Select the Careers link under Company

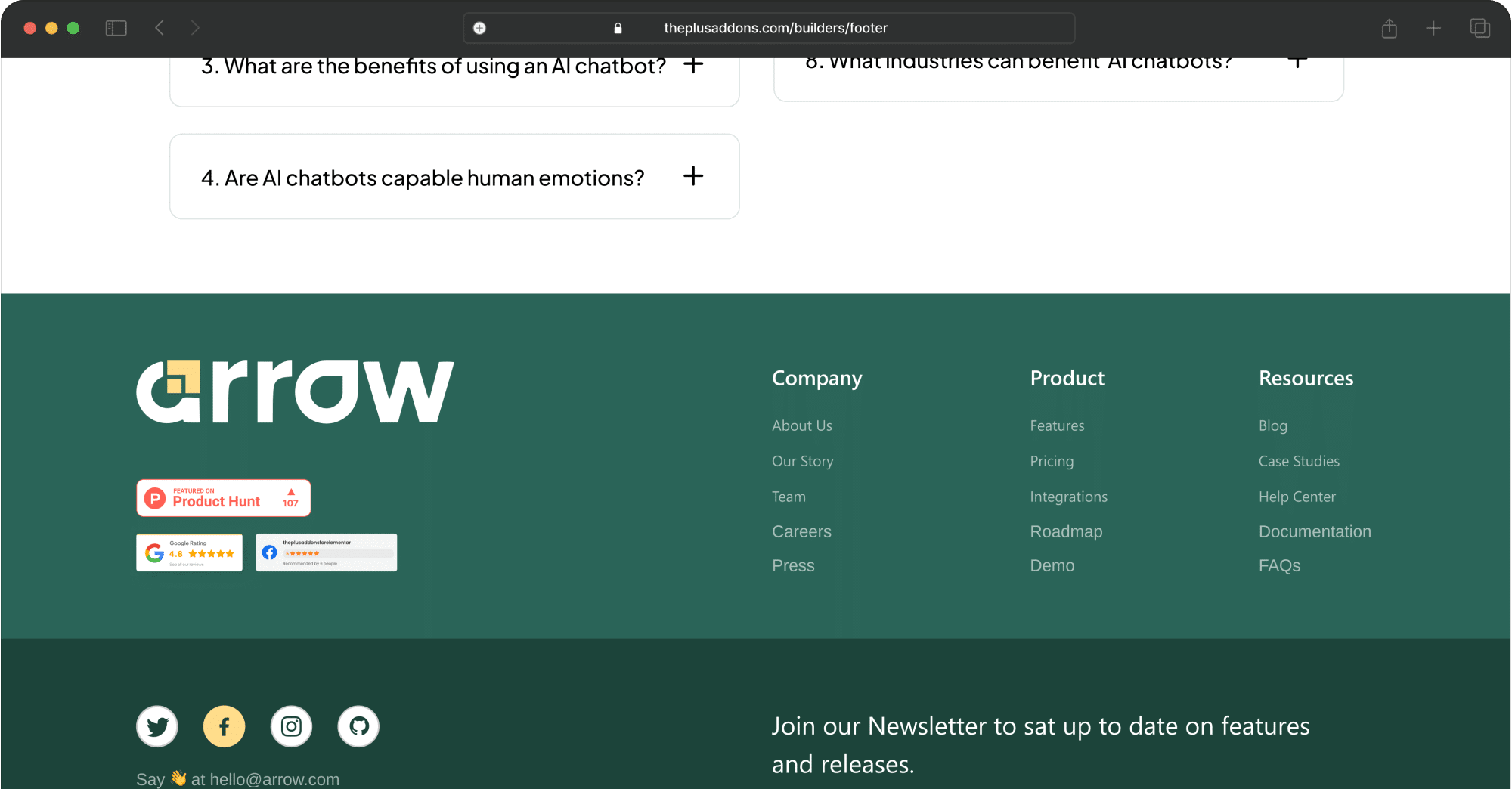[801, 531]
